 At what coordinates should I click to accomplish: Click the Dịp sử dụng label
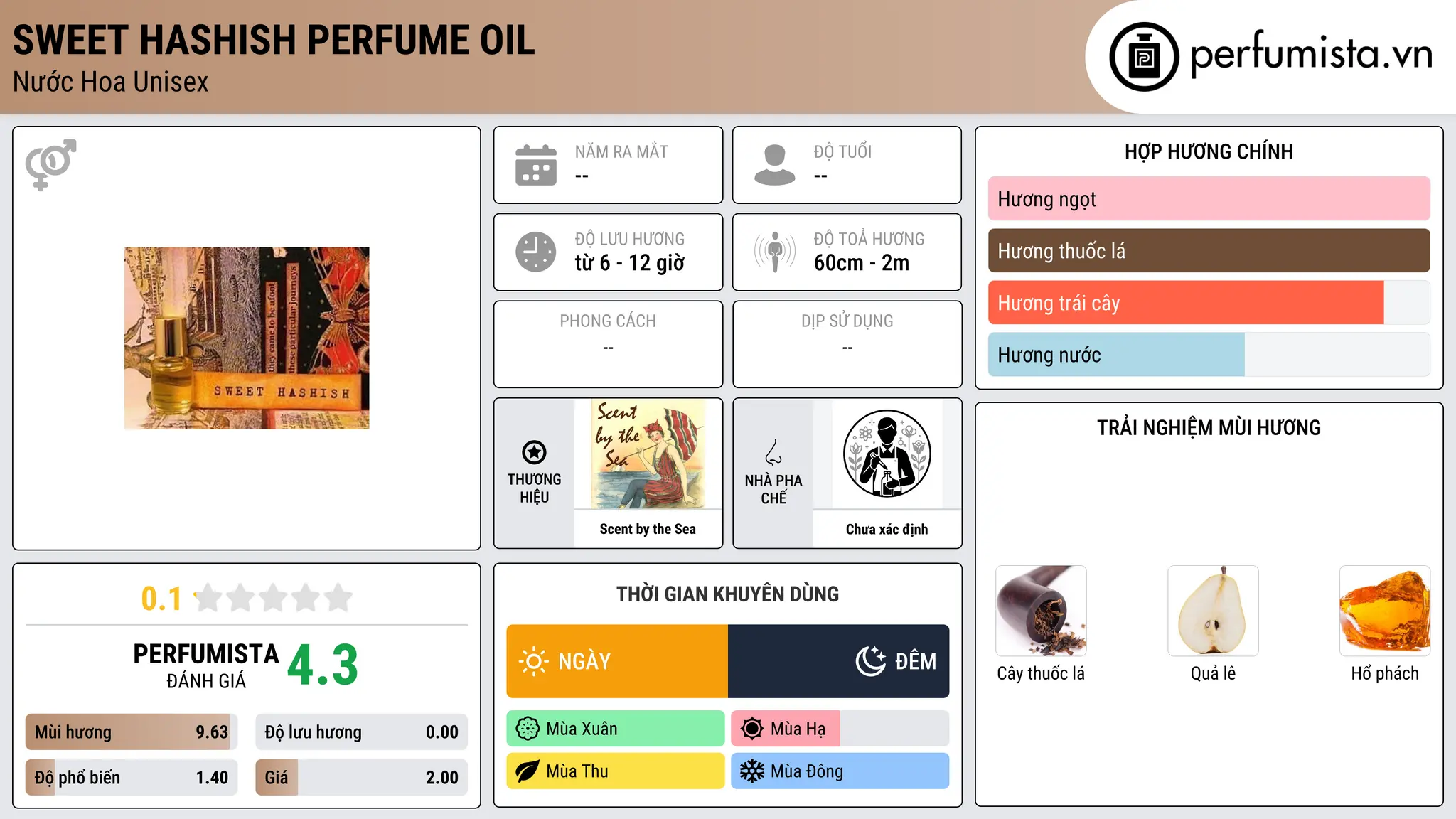click(847, 321)
